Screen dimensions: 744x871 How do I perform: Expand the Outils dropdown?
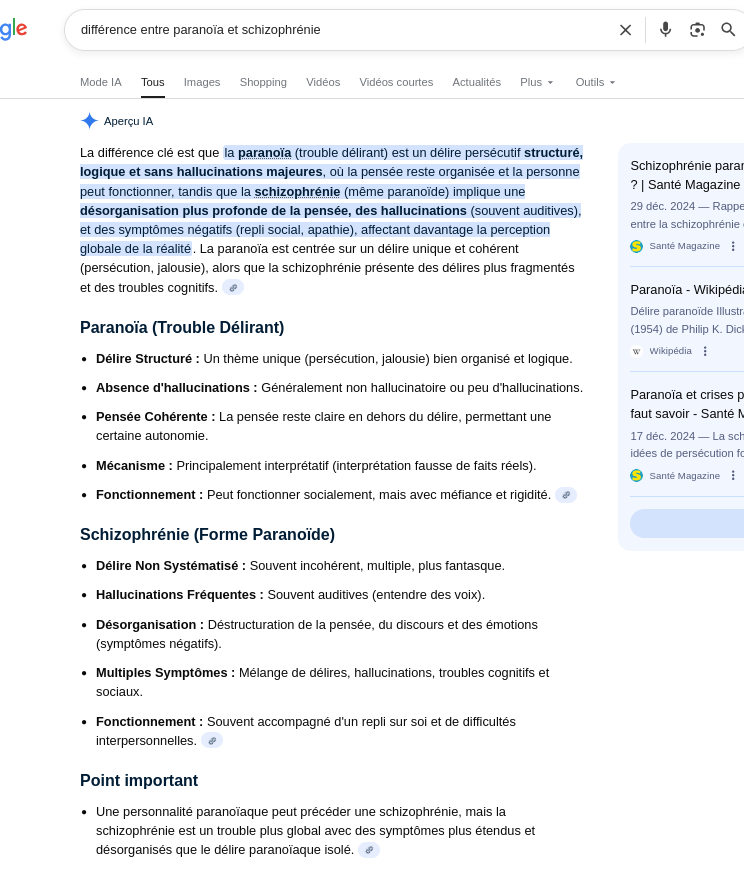[596, 82]
